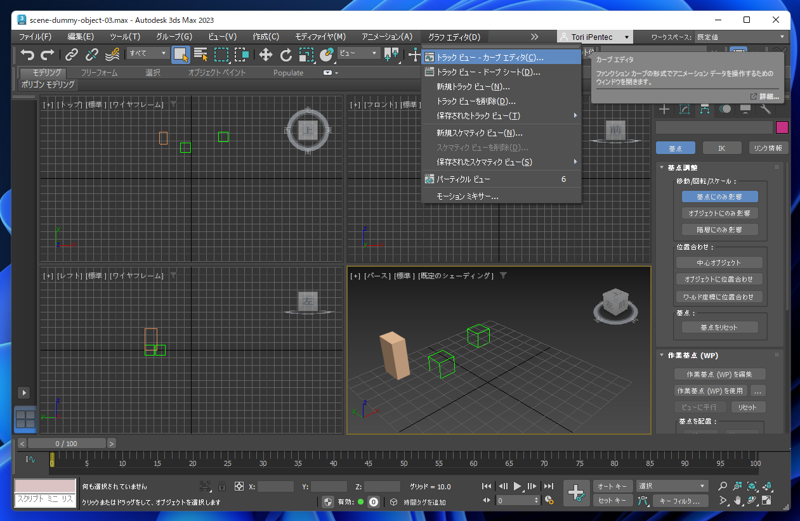Click the Go to End playback control
This screenshot has height=521, width=800.
(x=548, y=486)
